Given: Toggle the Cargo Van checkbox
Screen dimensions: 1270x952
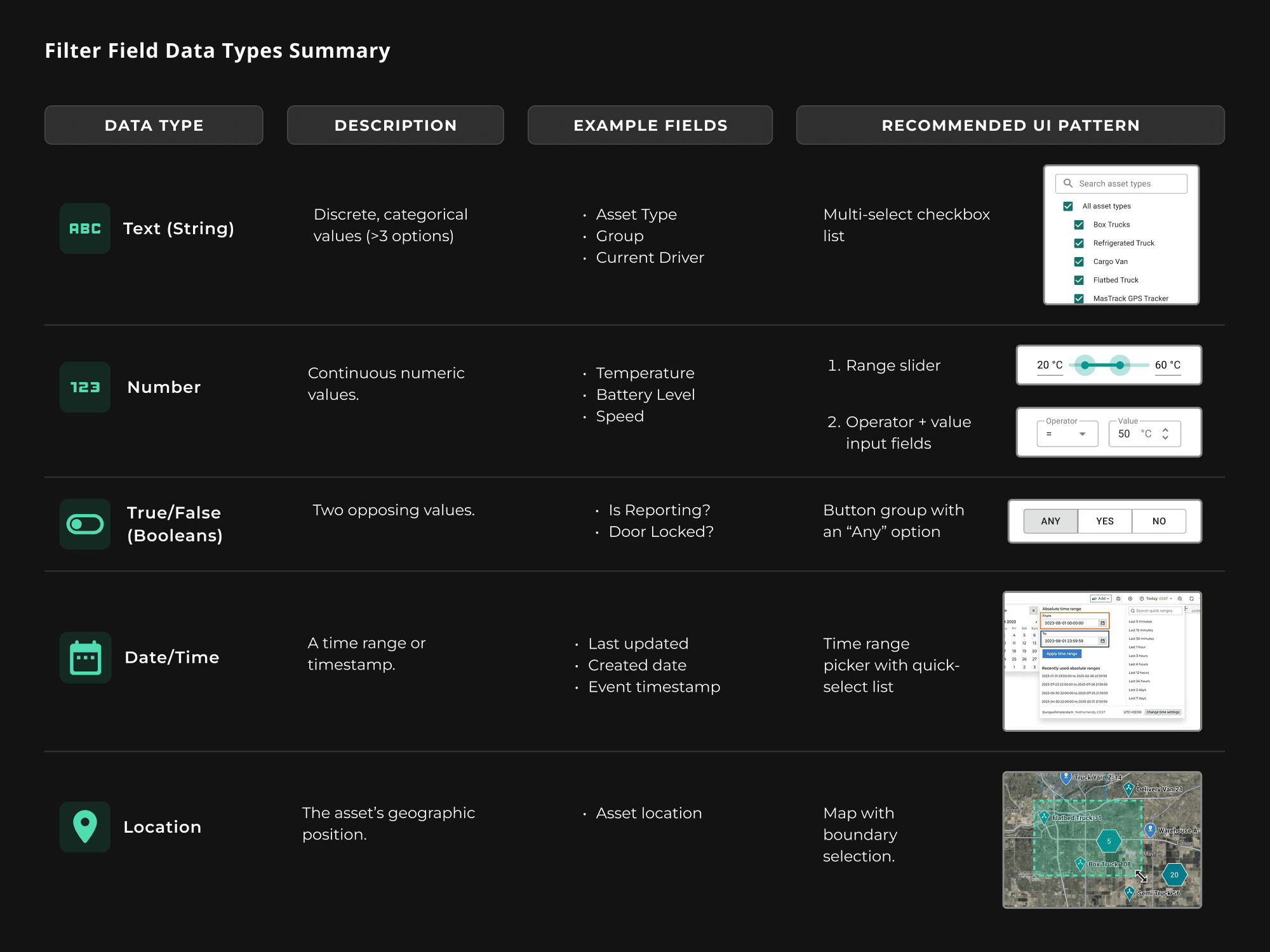Looking at the screenshot, I should 1079,261.
